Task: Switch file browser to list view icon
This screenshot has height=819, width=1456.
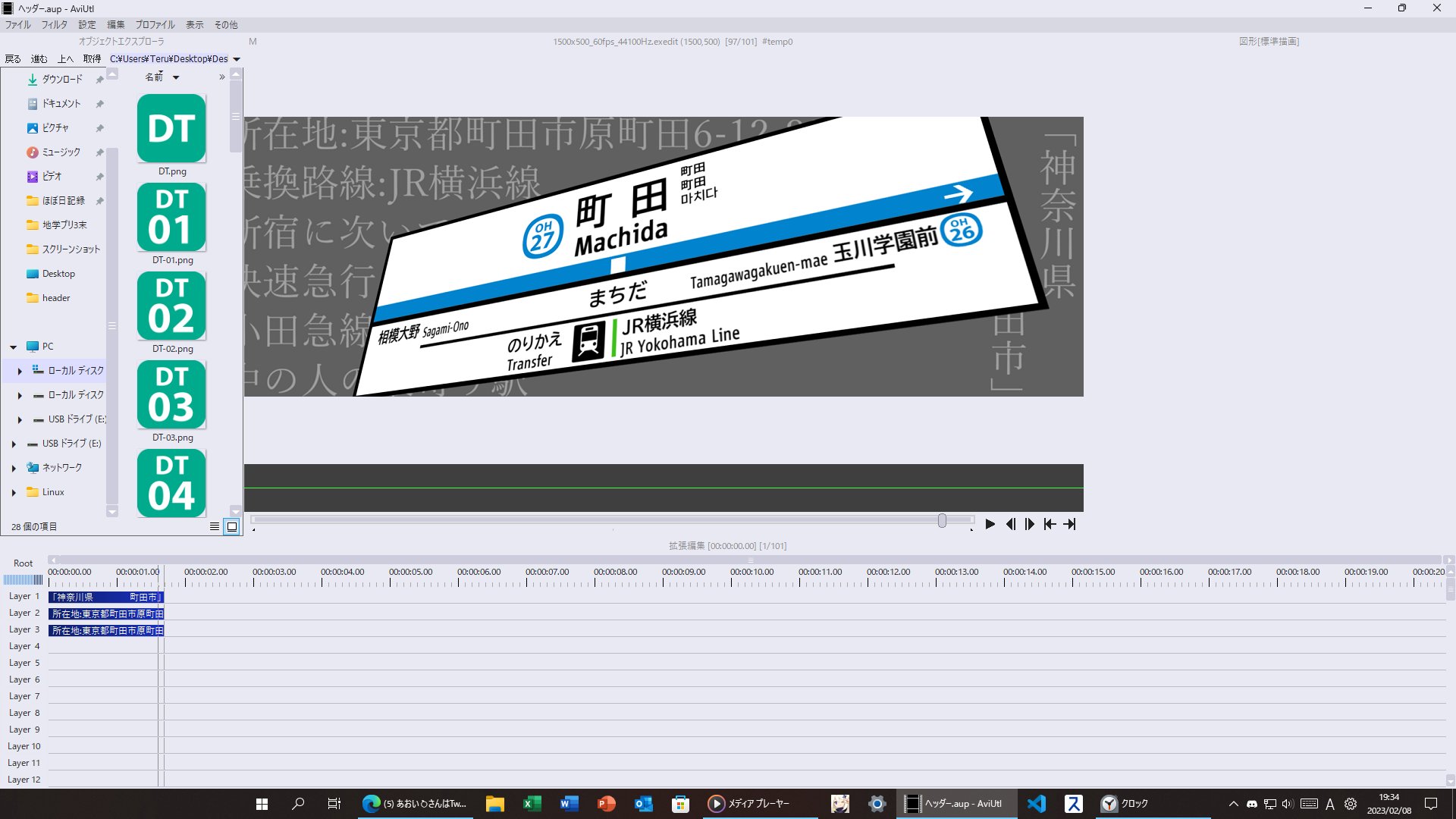Action: pos(215,526)
